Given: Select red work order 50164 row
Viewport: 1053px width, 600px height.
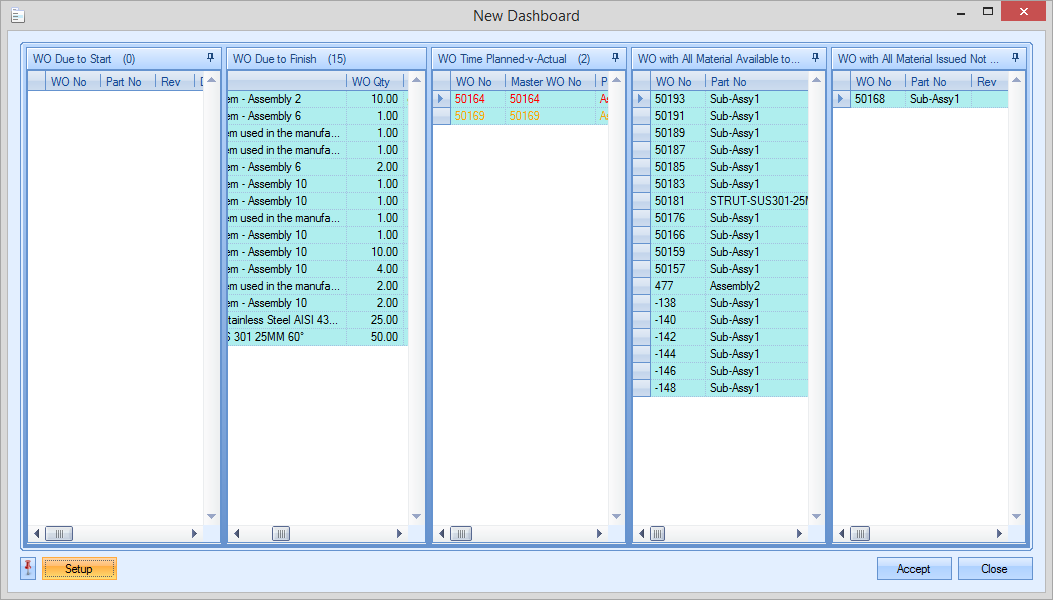Looking at the screenshot, I should coord(470,99).
